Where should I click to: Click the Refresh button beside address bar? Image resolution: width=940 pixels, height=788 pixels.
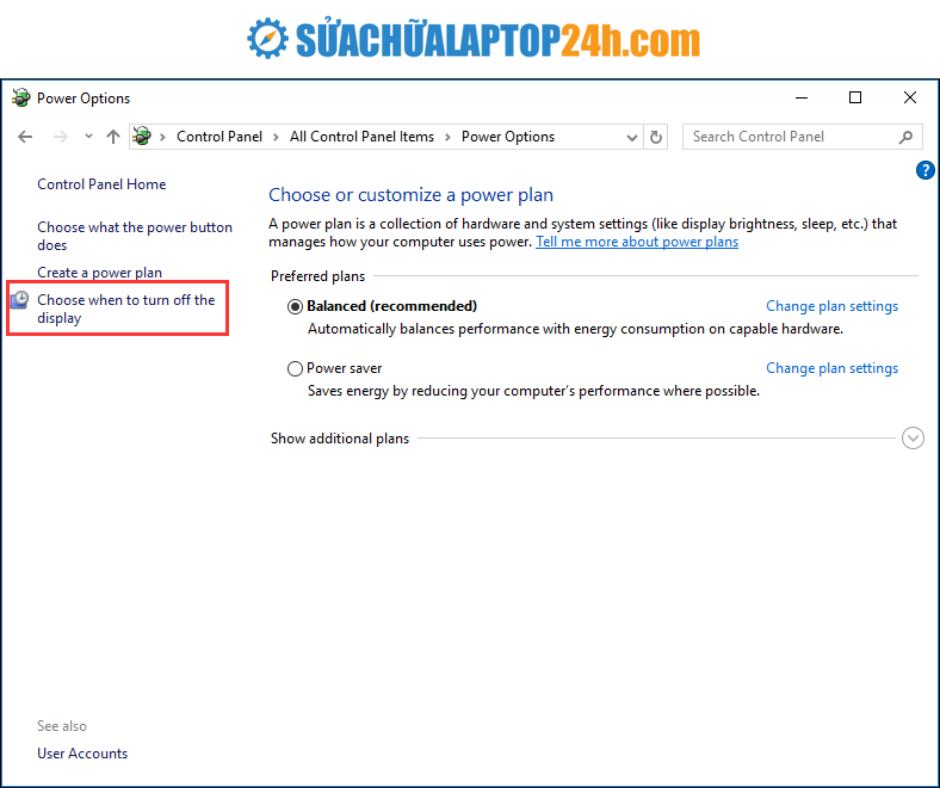coord(656,137)
